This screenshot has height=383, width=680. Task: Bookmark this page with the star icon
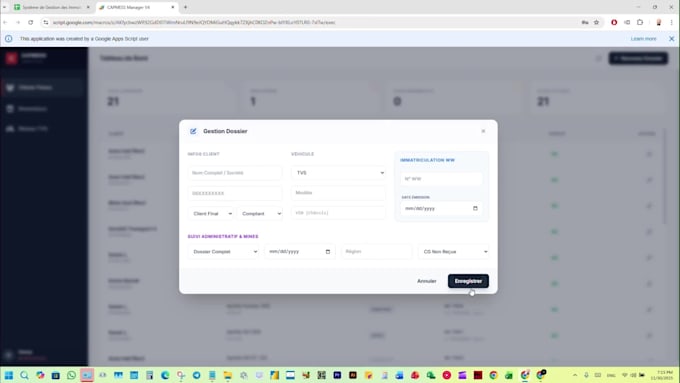(596, 22)
